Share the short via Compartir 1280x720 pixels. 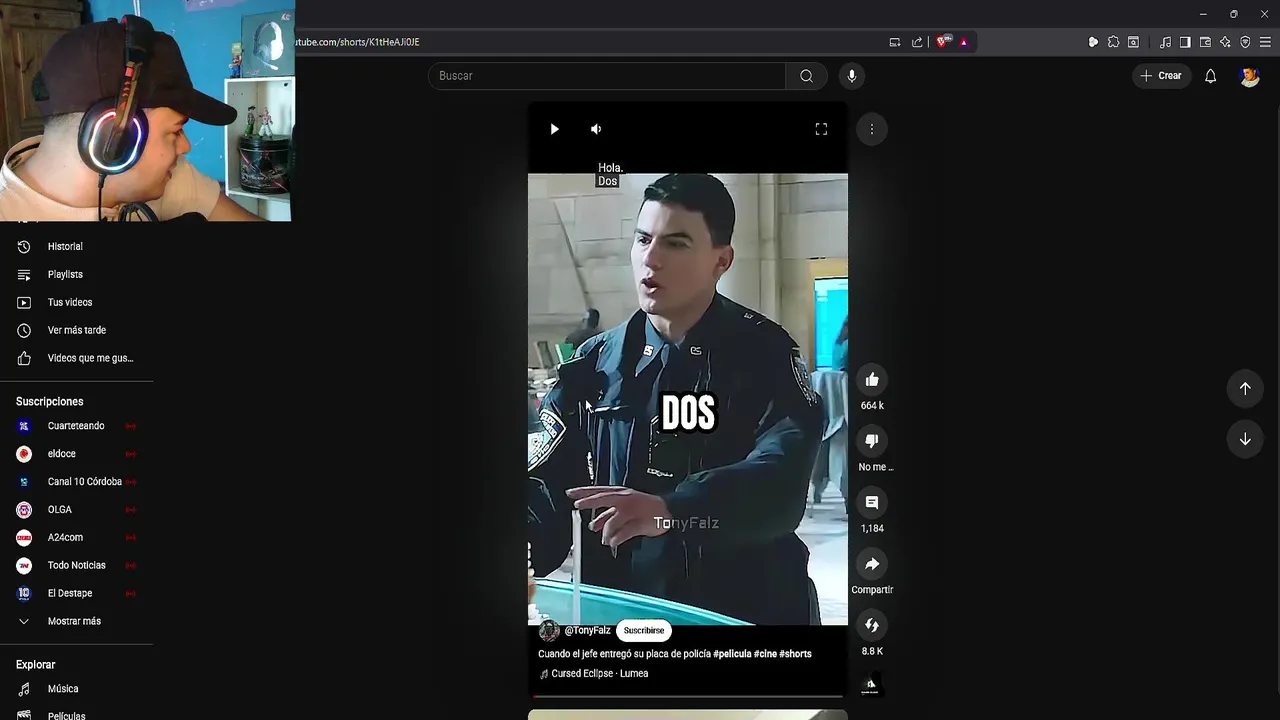(872, 564)
